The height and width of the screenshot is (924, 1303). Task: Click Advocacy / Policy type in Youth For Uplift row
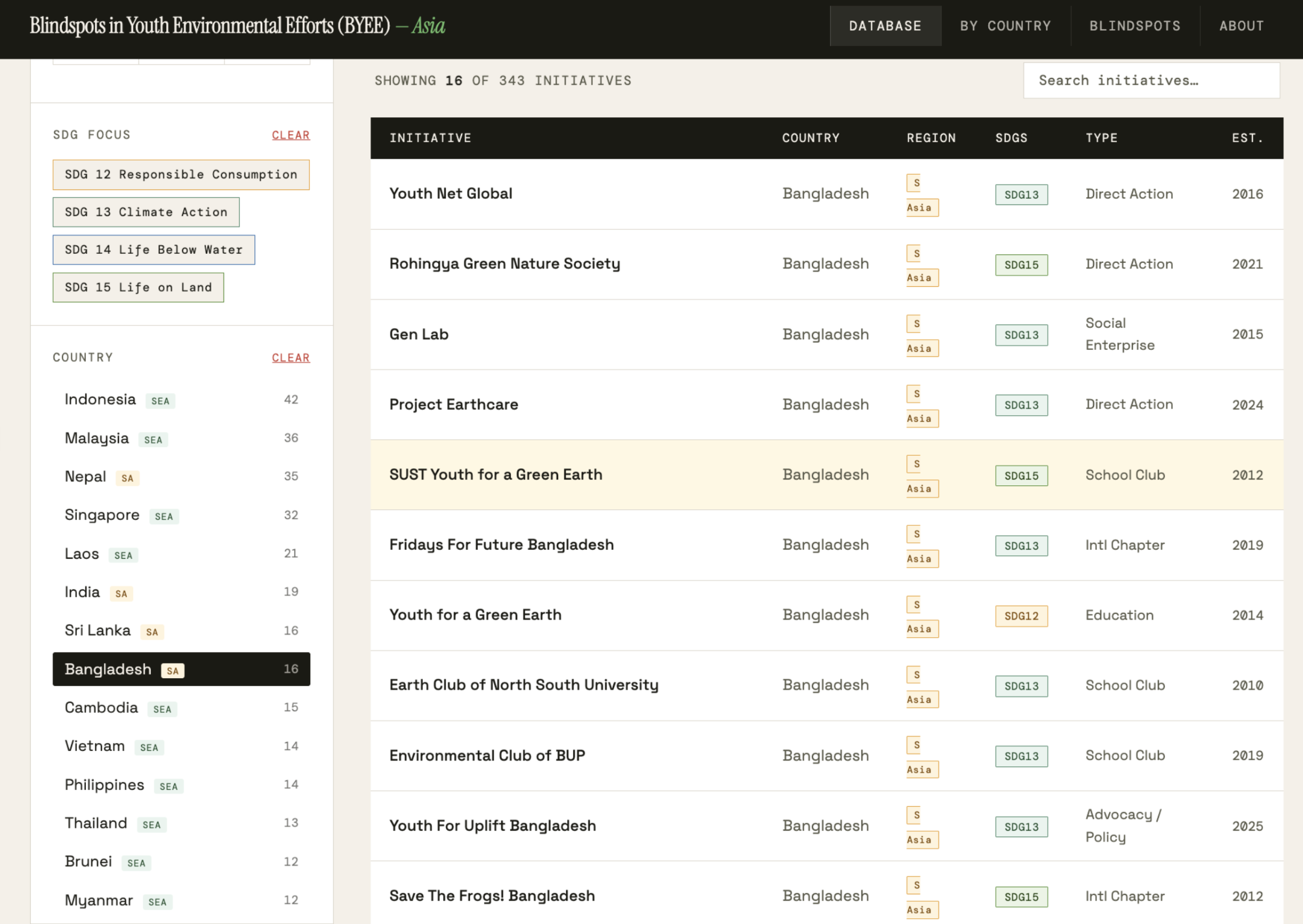[x=1124, y=826]
